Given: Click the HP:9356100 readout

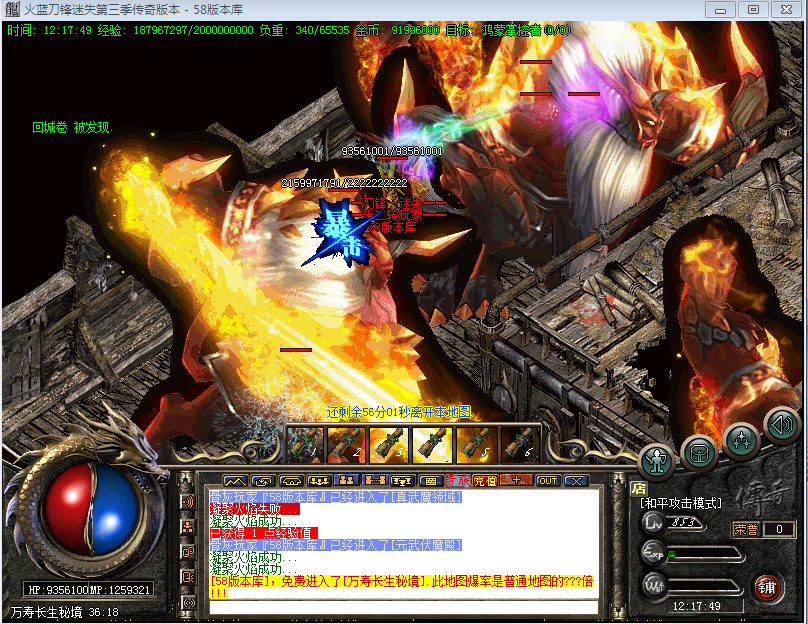Looking at the screenshot, I should coord(59,590).
